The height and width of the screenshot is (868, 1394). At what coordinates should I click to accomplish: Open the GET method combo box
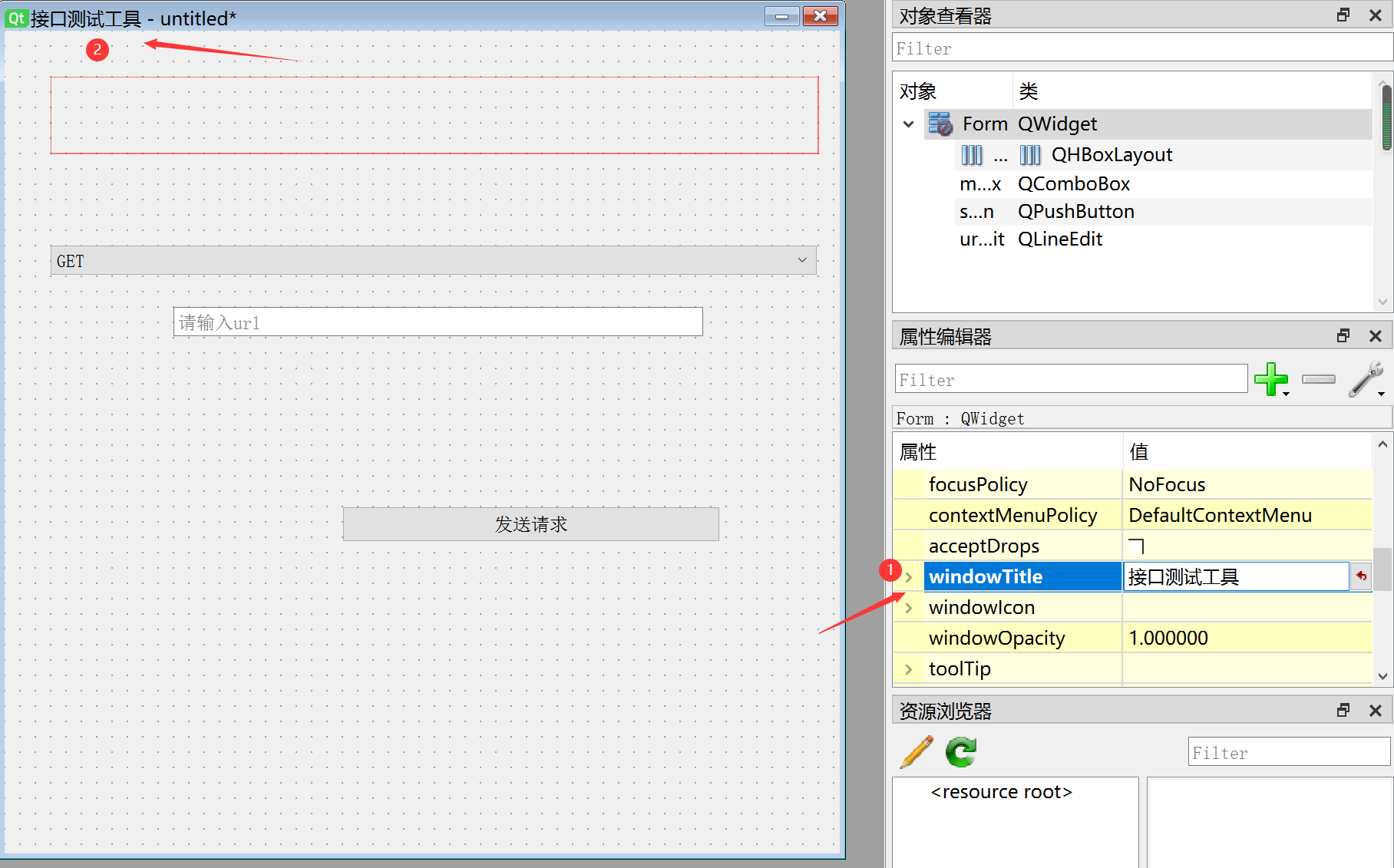coord(434,261)
